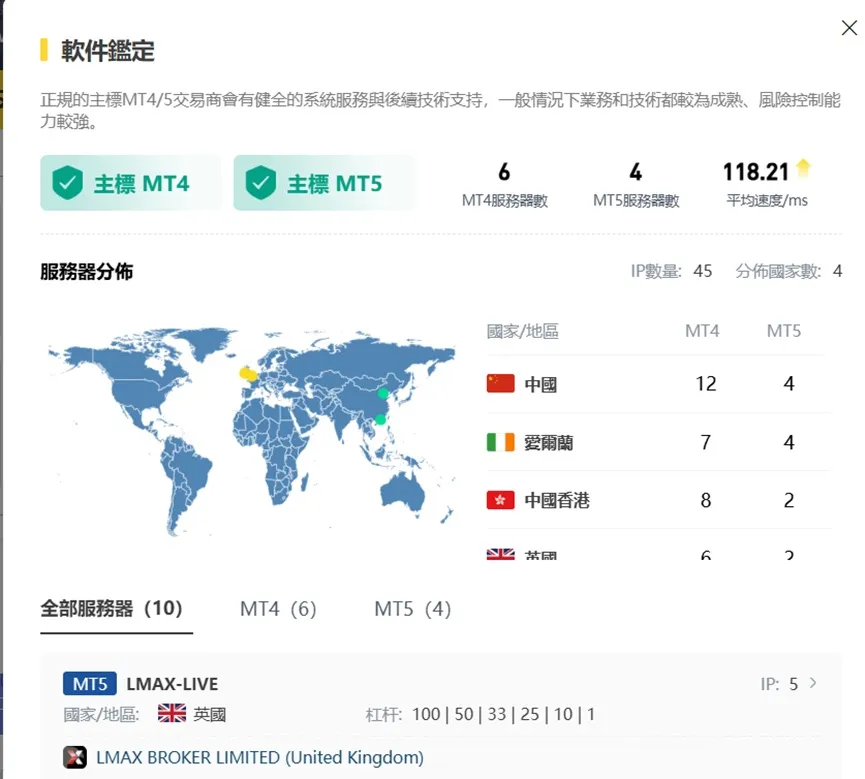Viewport: 865px width, 779px height.
Task: Click the MT4 value 7 for 愛爾蘭
Action: [x=706, y=442]
